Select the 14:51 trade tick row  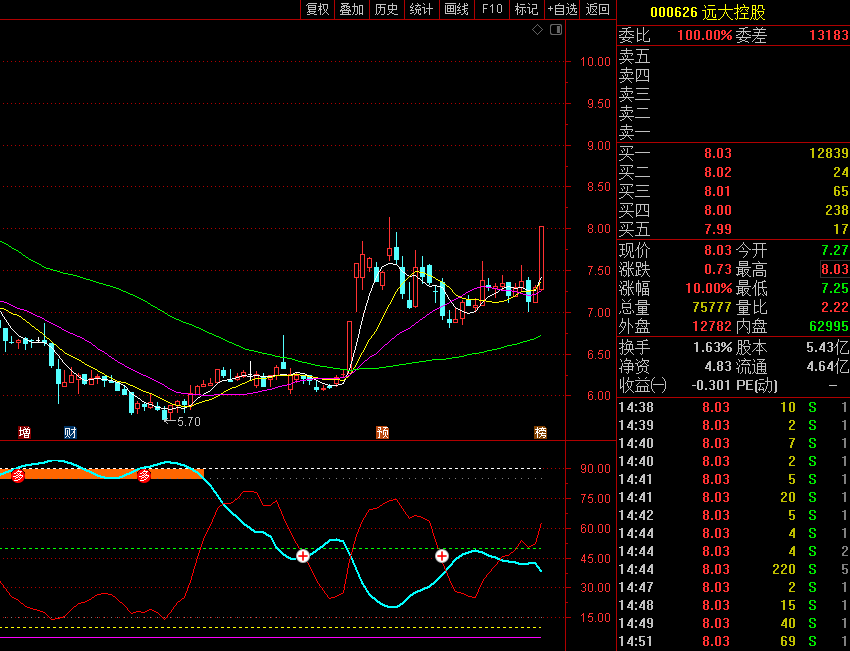pyautogui.click(x=733, y=641)
